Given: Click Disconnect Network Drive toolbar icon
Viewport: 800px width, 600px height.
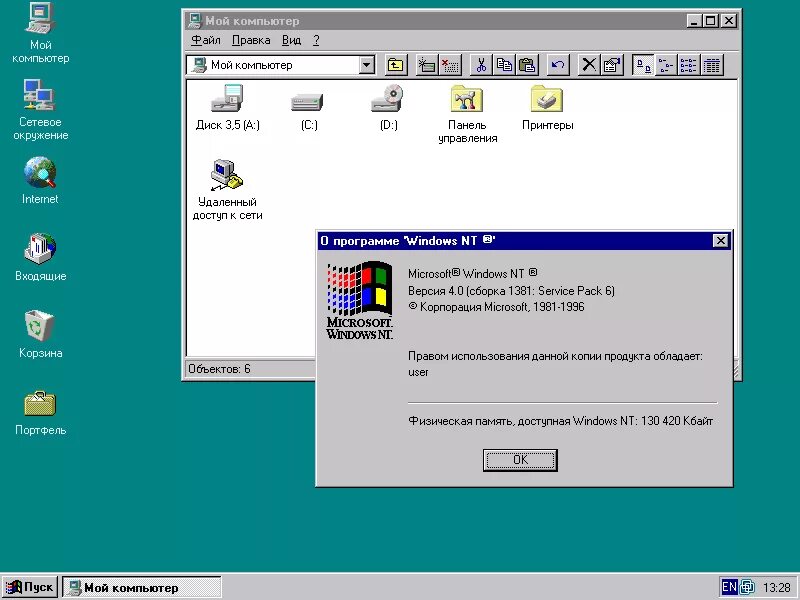Looking at the screenshot, I should (x=450, y=65).
